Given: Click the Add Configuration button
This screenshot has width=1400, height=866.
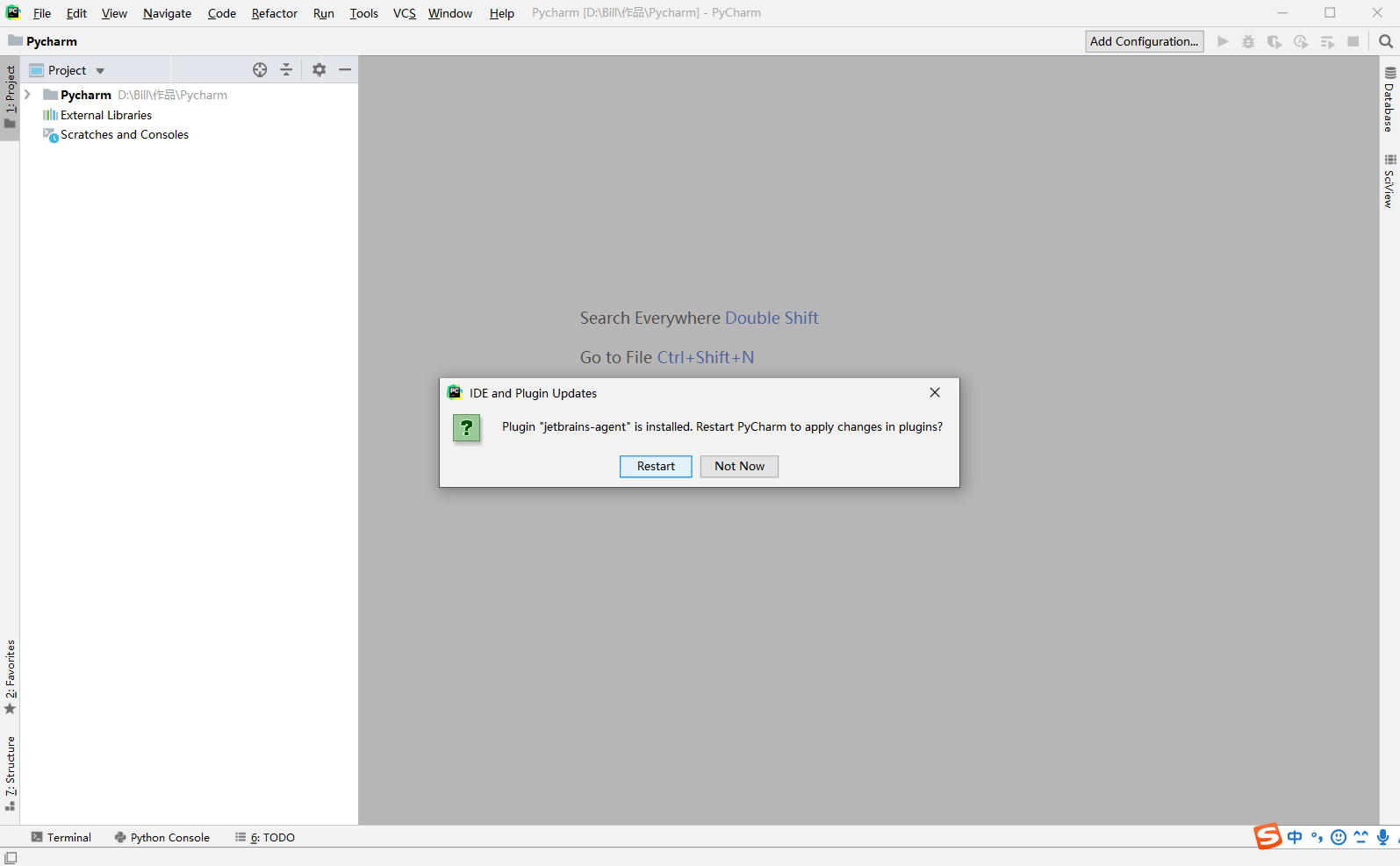Looking at the screenshot, I should click(x=1144, y=41).
